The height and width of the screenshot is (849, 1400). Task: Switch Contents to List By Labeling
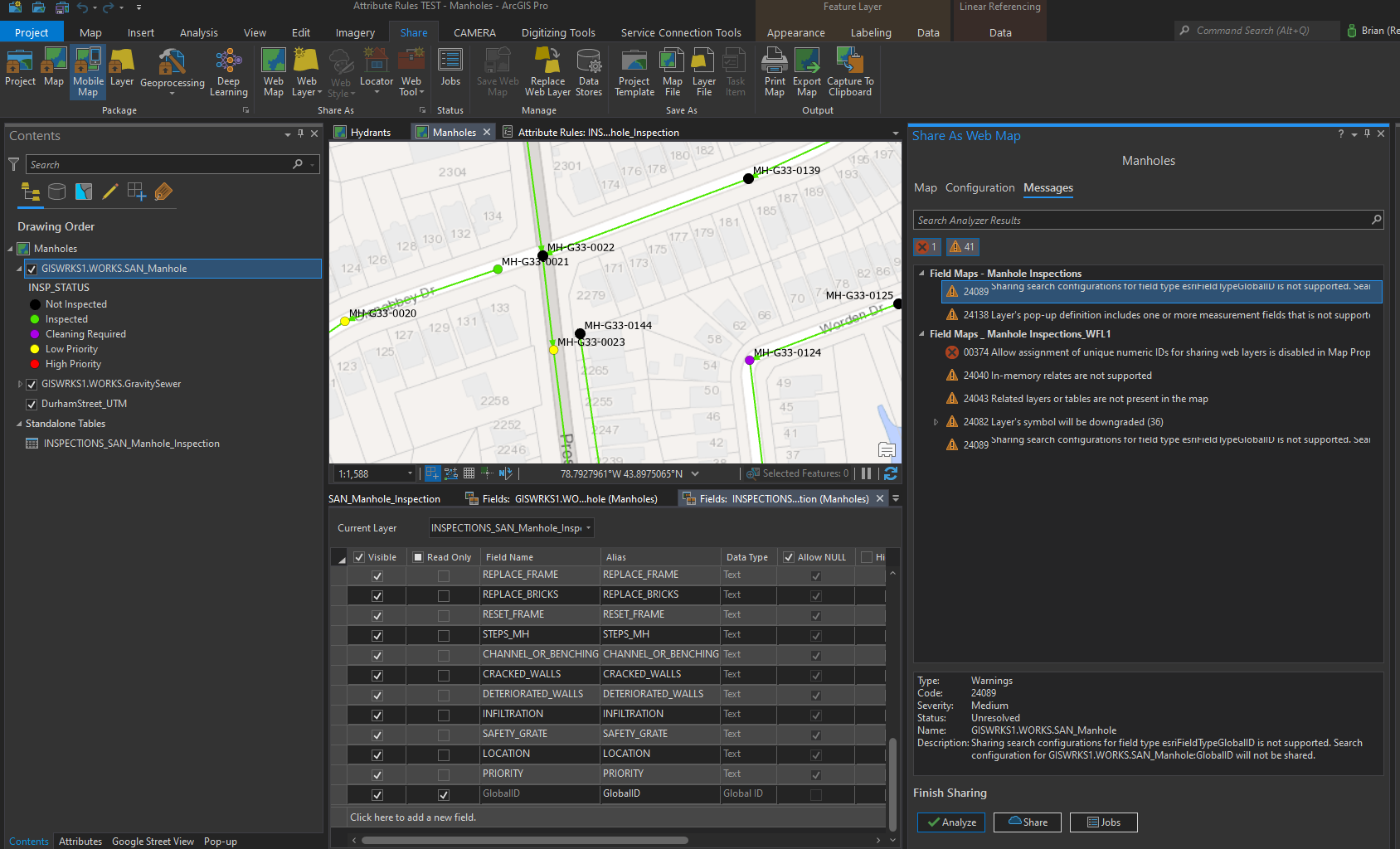tap(163, 192)
